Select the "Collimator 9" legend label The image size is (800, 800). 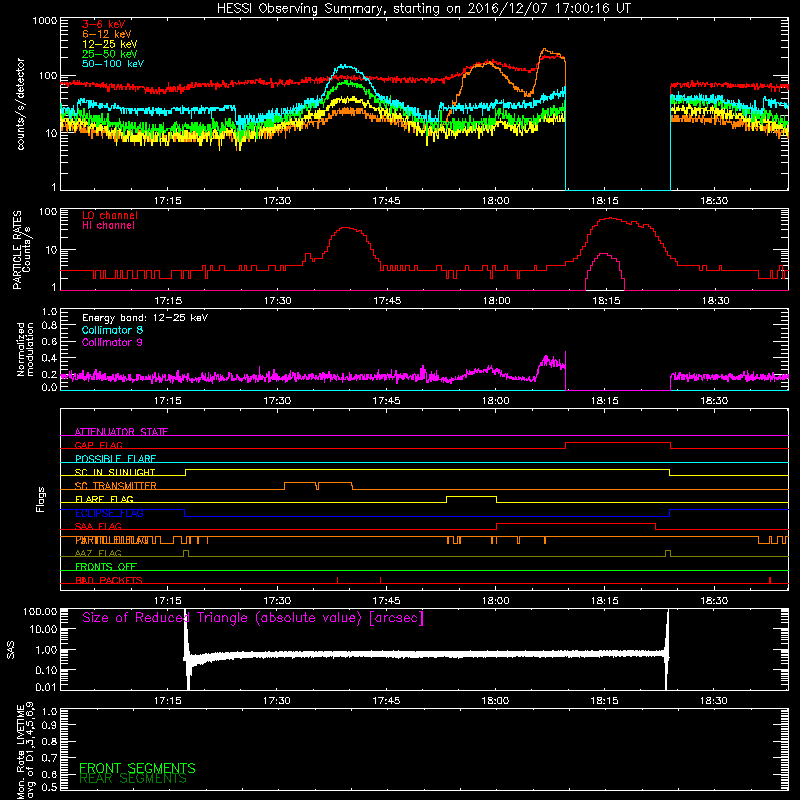pyautogui.click(x=112, y=342)
